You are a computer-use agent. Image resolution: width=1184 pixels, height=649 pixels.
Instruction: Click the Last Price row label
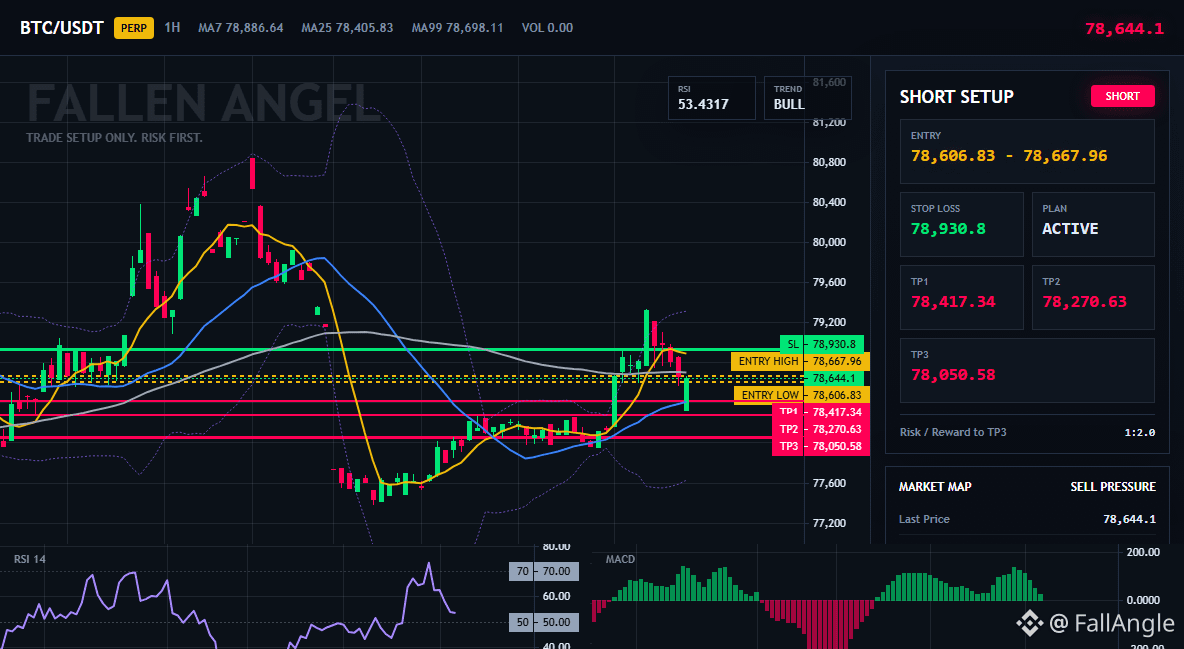(x=924, y=519)
